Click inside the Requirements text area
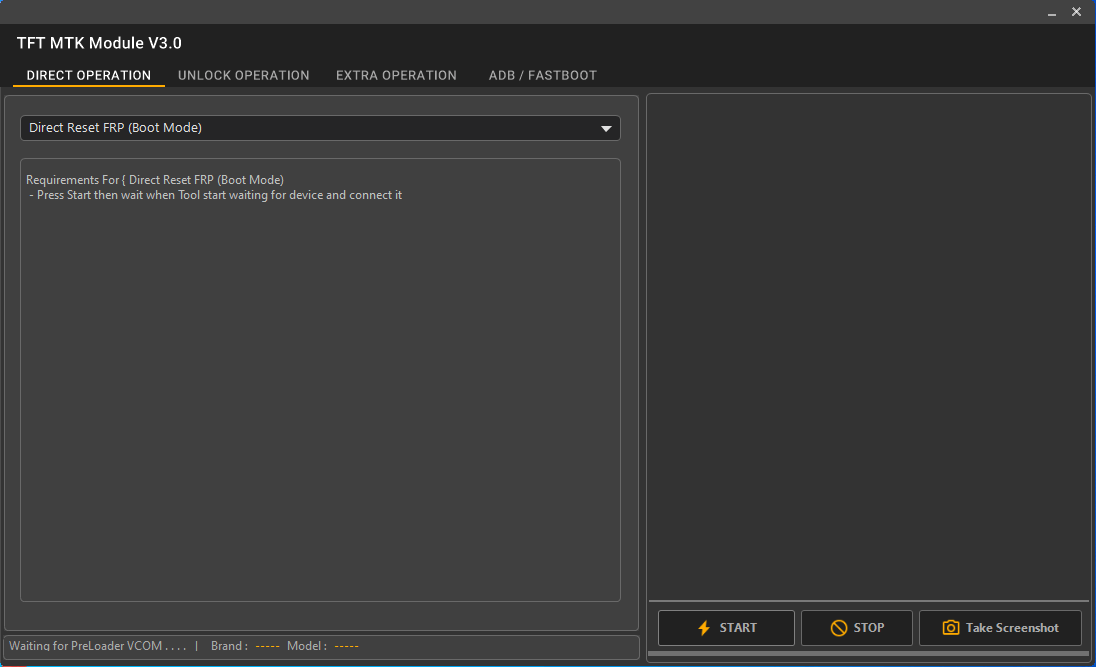1096x667 pixels. pos(320,400)
